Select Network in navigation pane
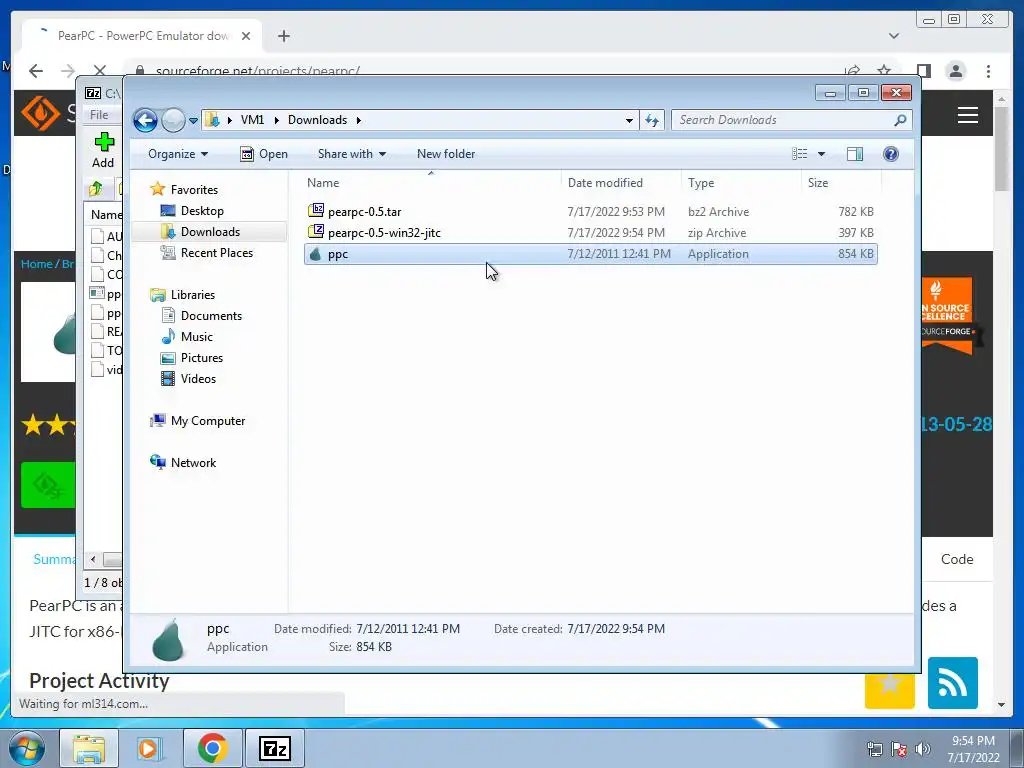Image resolution: width=1024 pixels, height=768 pixels. (x=193, y=462)
